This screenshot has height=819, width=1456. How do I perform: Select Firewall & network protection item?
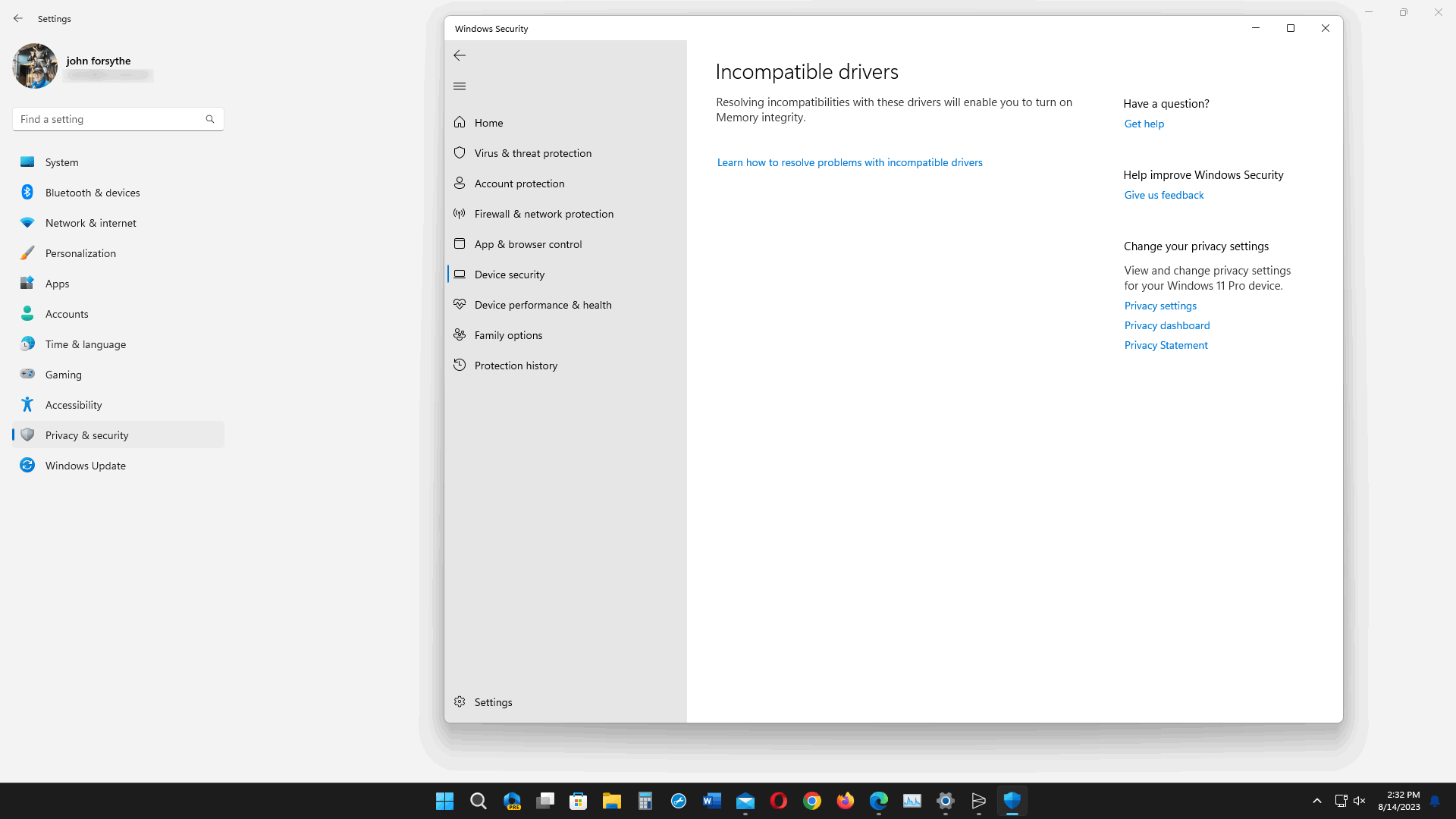coord(565,214)
